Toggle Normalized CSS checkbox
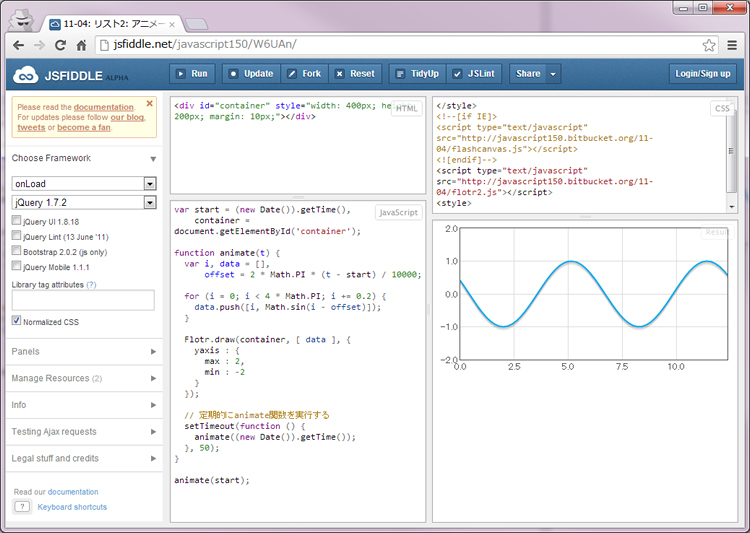750x533 pixels. pos(16,321)
